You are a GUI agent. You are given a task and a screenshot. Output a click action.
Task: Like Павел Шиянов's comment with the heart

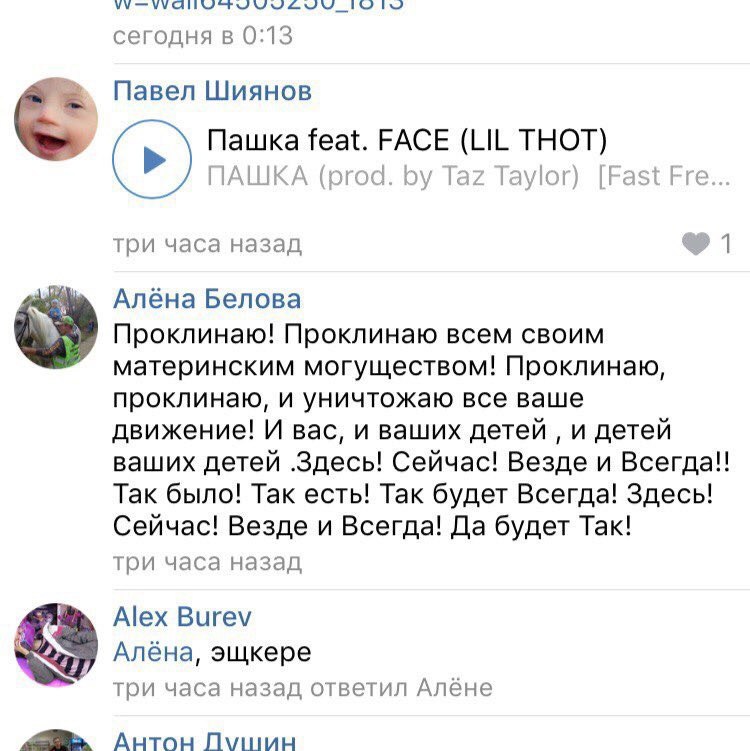tap(695, 243)
